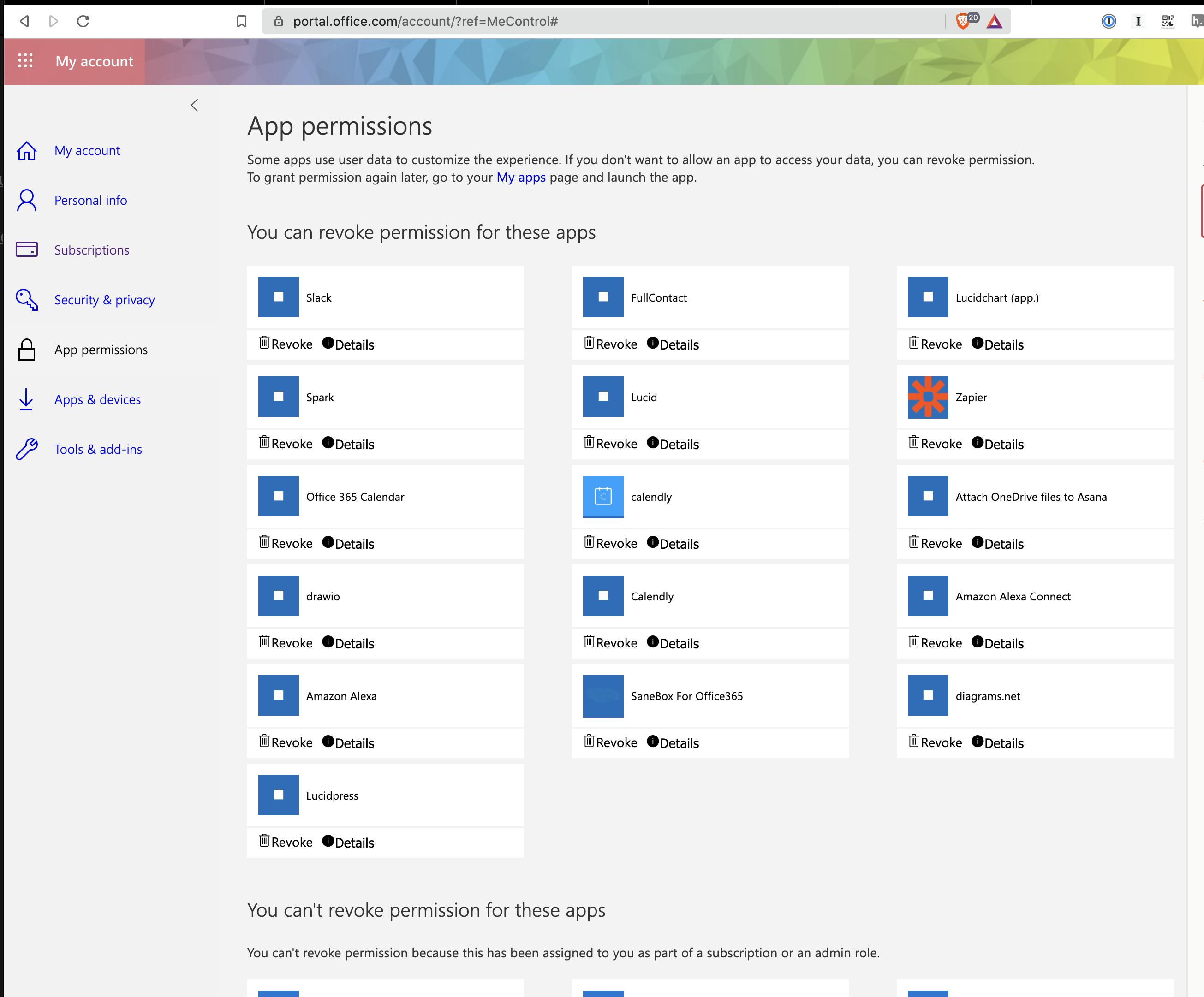Image resolution: width=1204 pixels, height=997 pixels.
Task: Click the diagrams.net app tile icon
Action: [x=928, y=695]
